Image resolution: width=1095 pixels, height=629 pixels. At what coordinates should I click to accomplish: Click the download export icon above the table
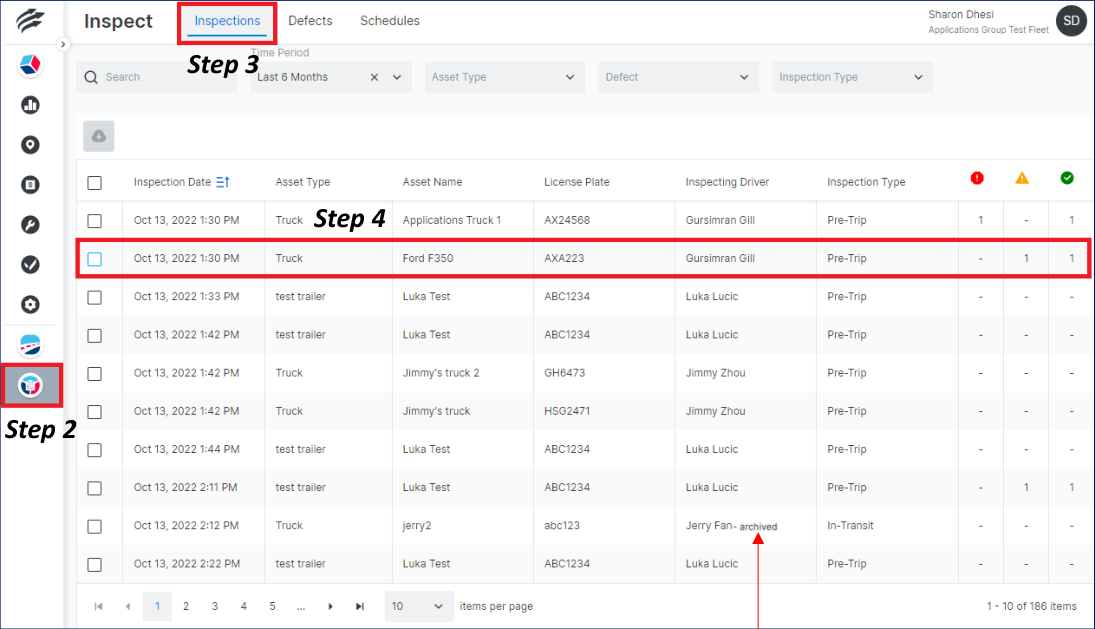coord(98,135)
